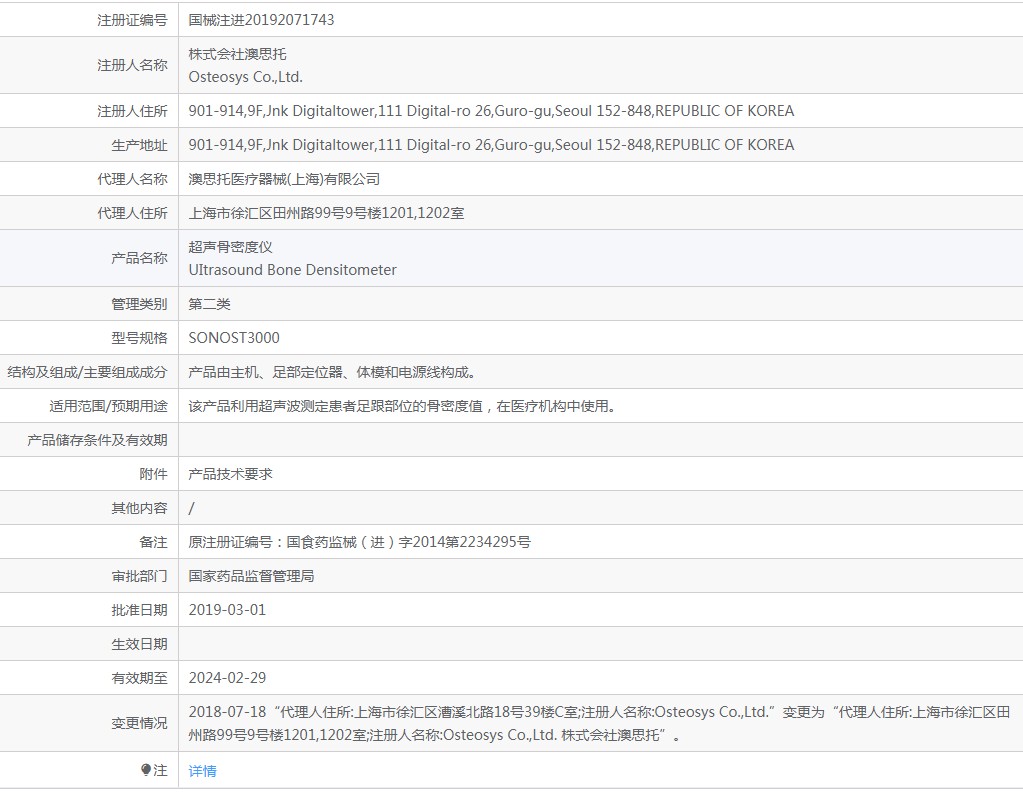Viewport: 1023px width, 794px height.
Task: Click the 注册证编号 label
Action: (x=132, y=20)
